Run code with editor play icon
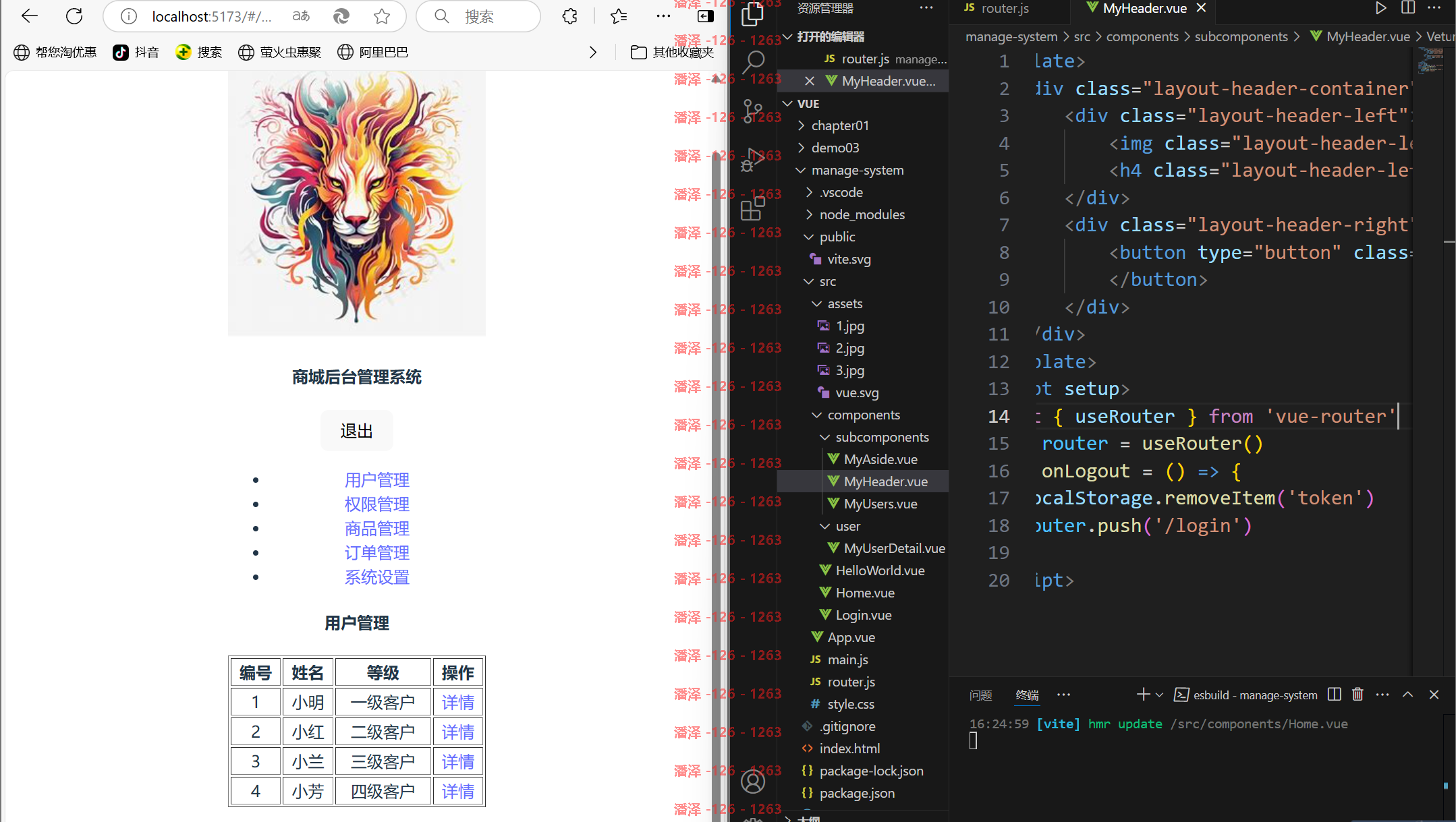The image size is (1456, 822). (1380, 8)
